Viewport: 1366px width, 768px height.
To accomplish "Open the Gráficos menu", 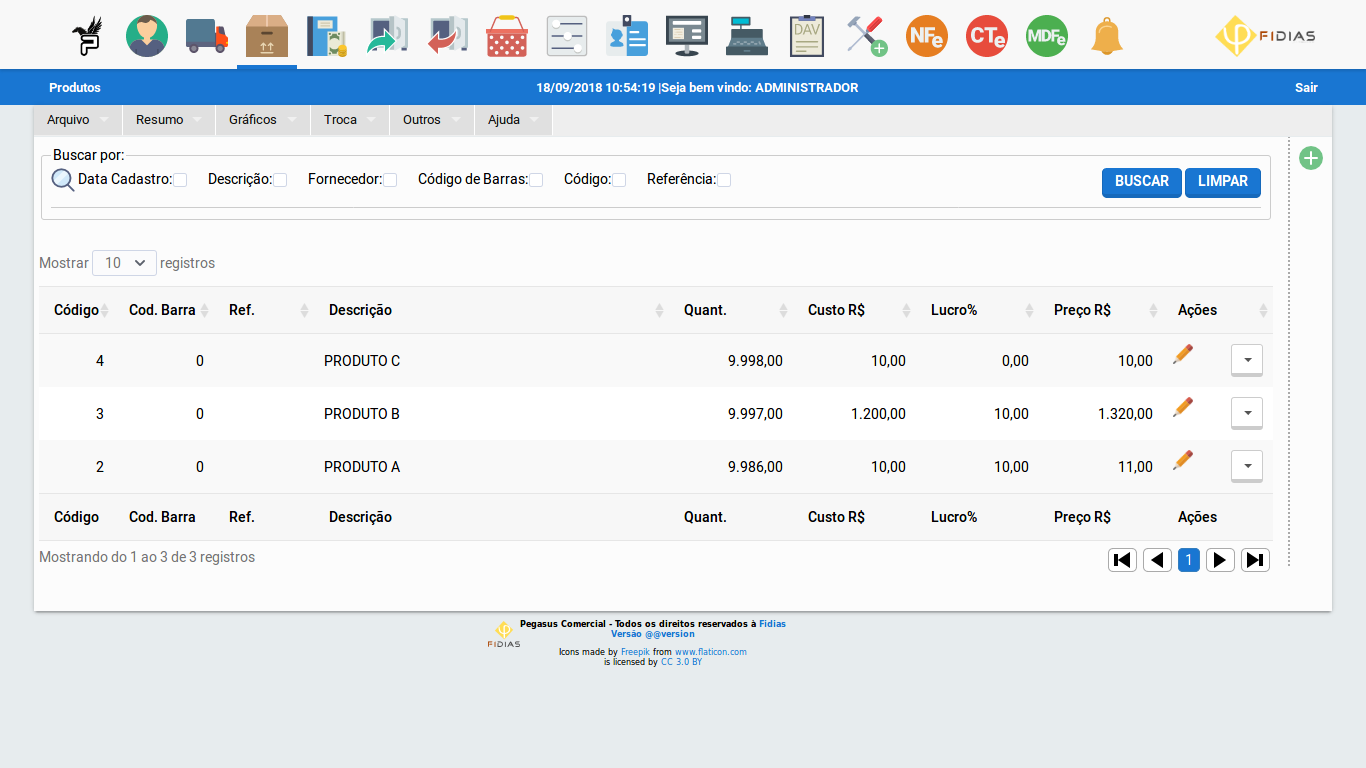I will click(x=253, y=120).
